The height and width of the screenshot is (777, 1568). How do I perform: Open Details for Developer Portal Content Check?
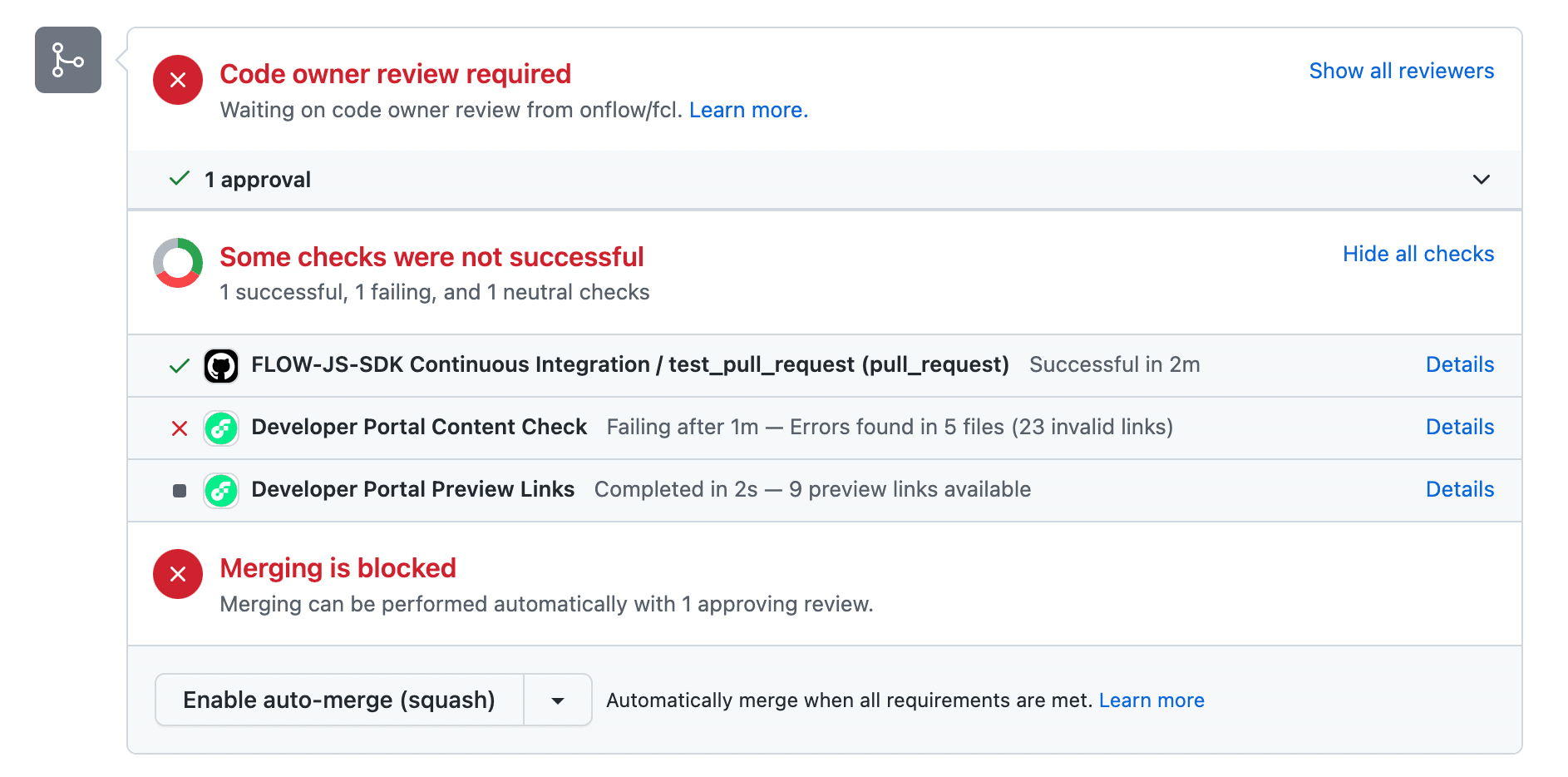(1459, 427)
